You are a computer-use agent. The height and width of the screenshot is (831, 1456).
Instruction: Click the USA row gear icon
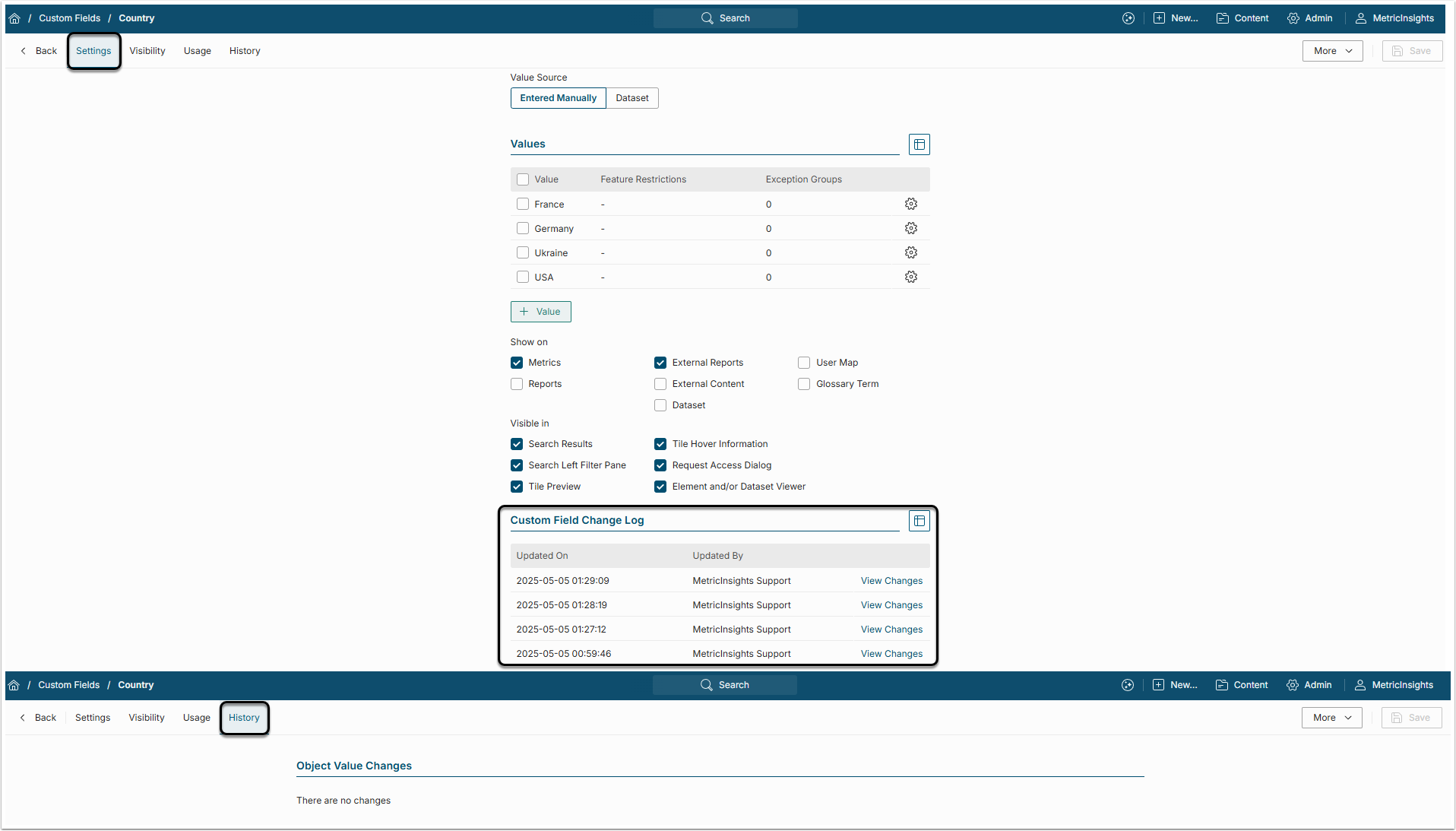point(910,277)
